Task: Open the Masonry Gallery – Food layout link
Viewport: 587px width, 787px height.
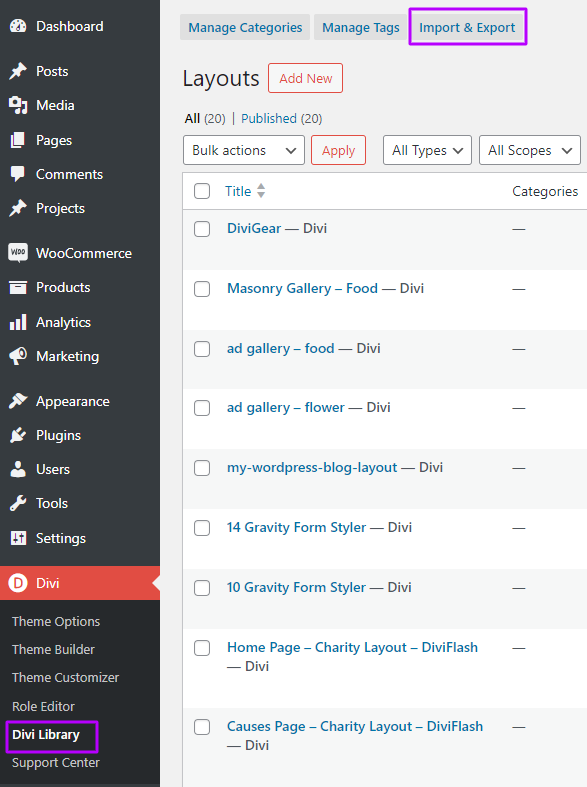Action: coord(303,288)
